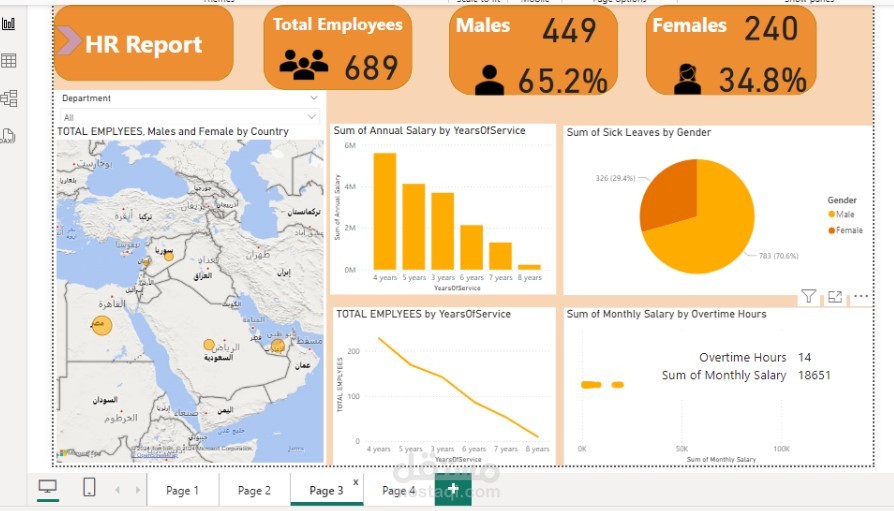This screenshot has height=511, width=894.
Task: Open the Model view icon in left sidebar
Action: coord(9,98)
